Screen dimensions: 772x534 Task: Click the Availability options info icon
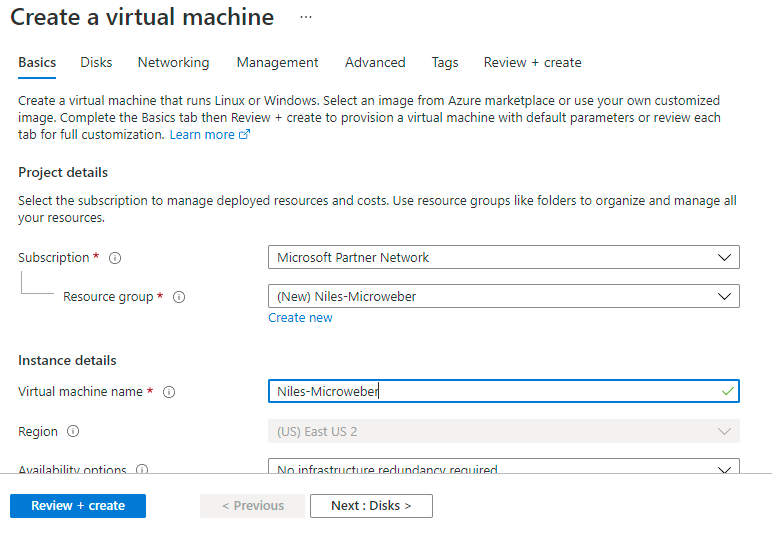[142, 469]
